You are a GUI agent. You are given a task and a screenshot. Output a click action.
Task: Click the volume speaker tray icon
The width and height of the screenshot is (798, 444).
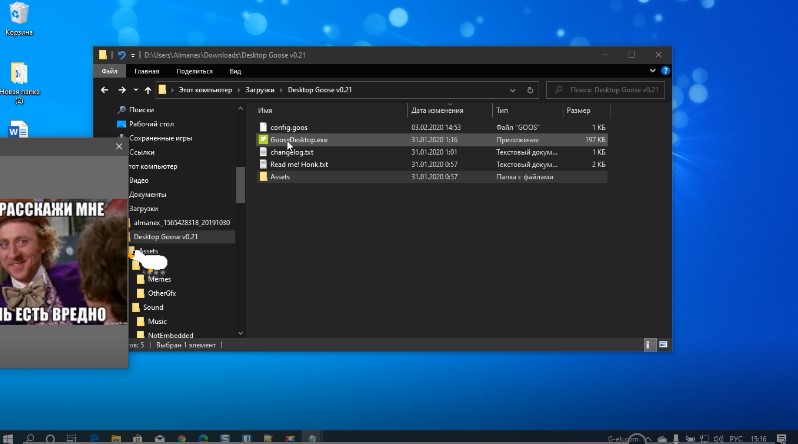[x=719, y=438]
